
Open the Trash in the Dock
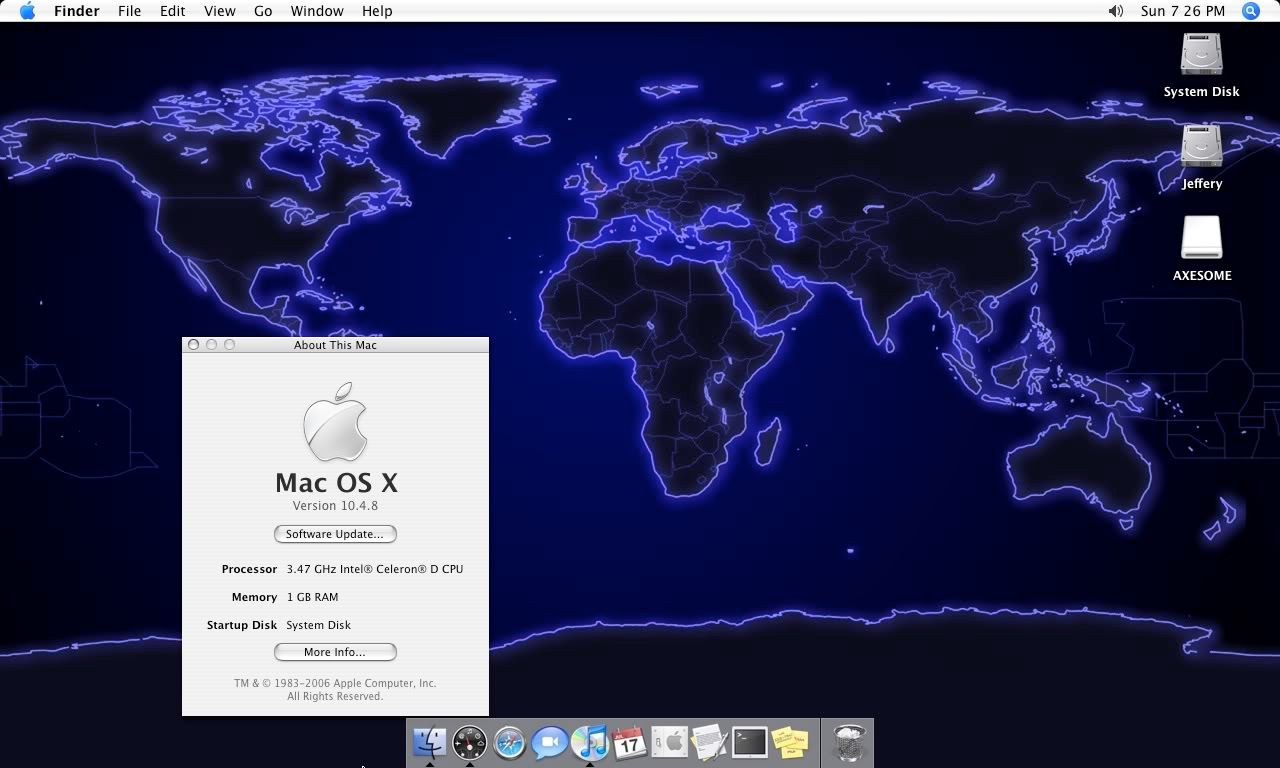tap(848, 742)
